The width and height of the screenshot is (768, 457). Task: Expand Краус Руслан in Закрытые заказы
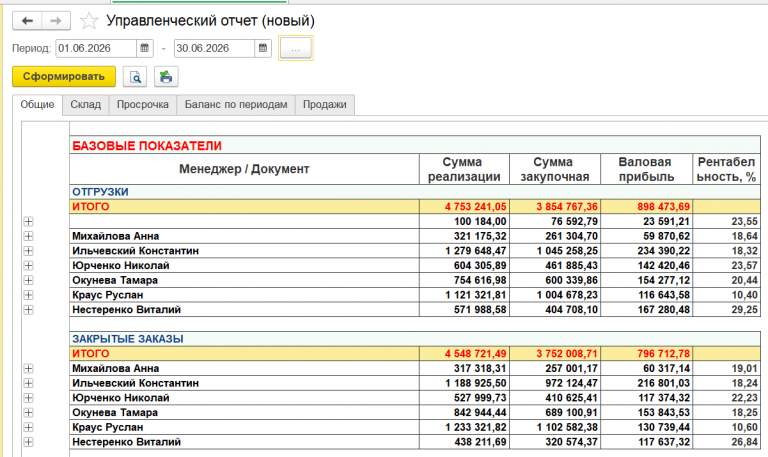pyautogui.click(x=28, y=427)
